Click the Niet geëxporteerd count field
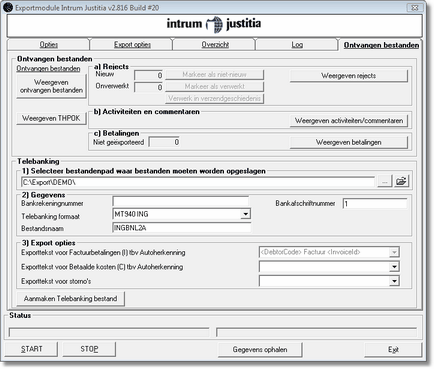The height and width of the screenshot is (369, 434). 164,142
